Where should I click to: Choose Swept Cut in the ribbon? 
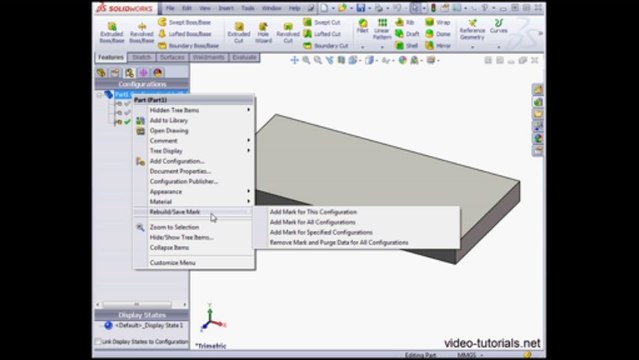(x=322, y=22)
